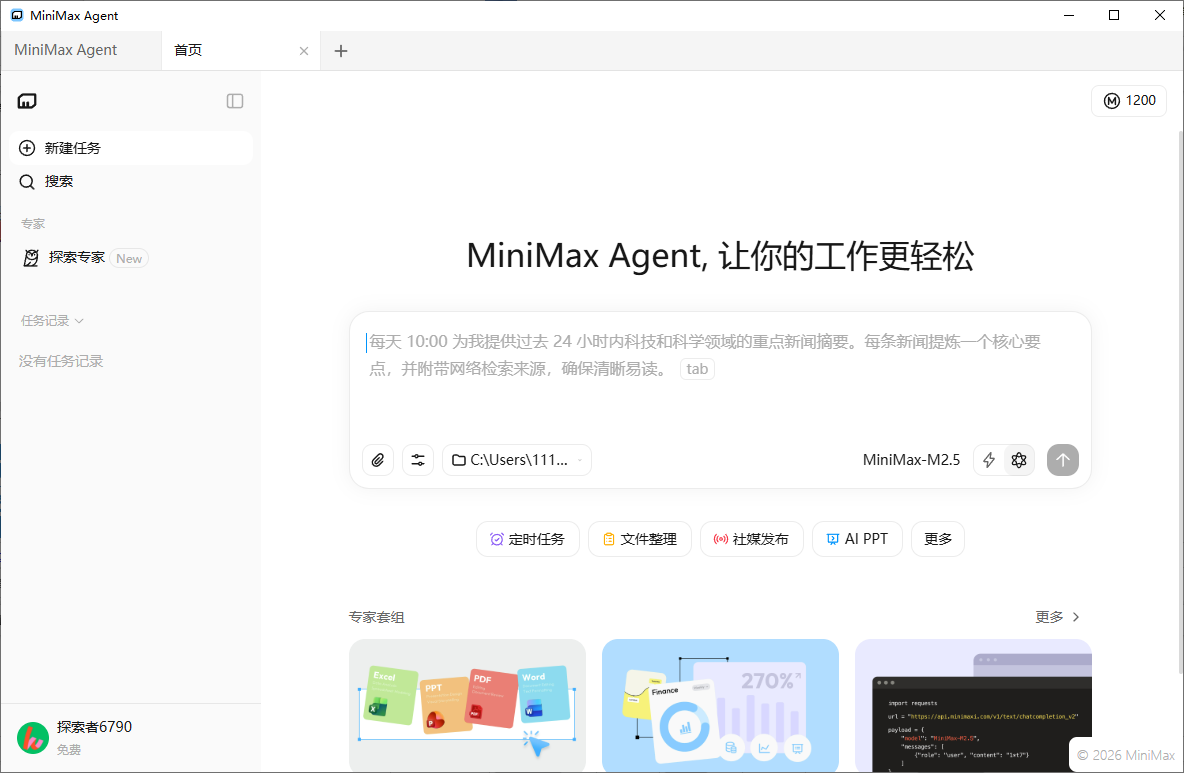This screenshot has width=1184, height=773.
Task: Open the attachment (paperclip) icon in input box
Action: point(378,460)
